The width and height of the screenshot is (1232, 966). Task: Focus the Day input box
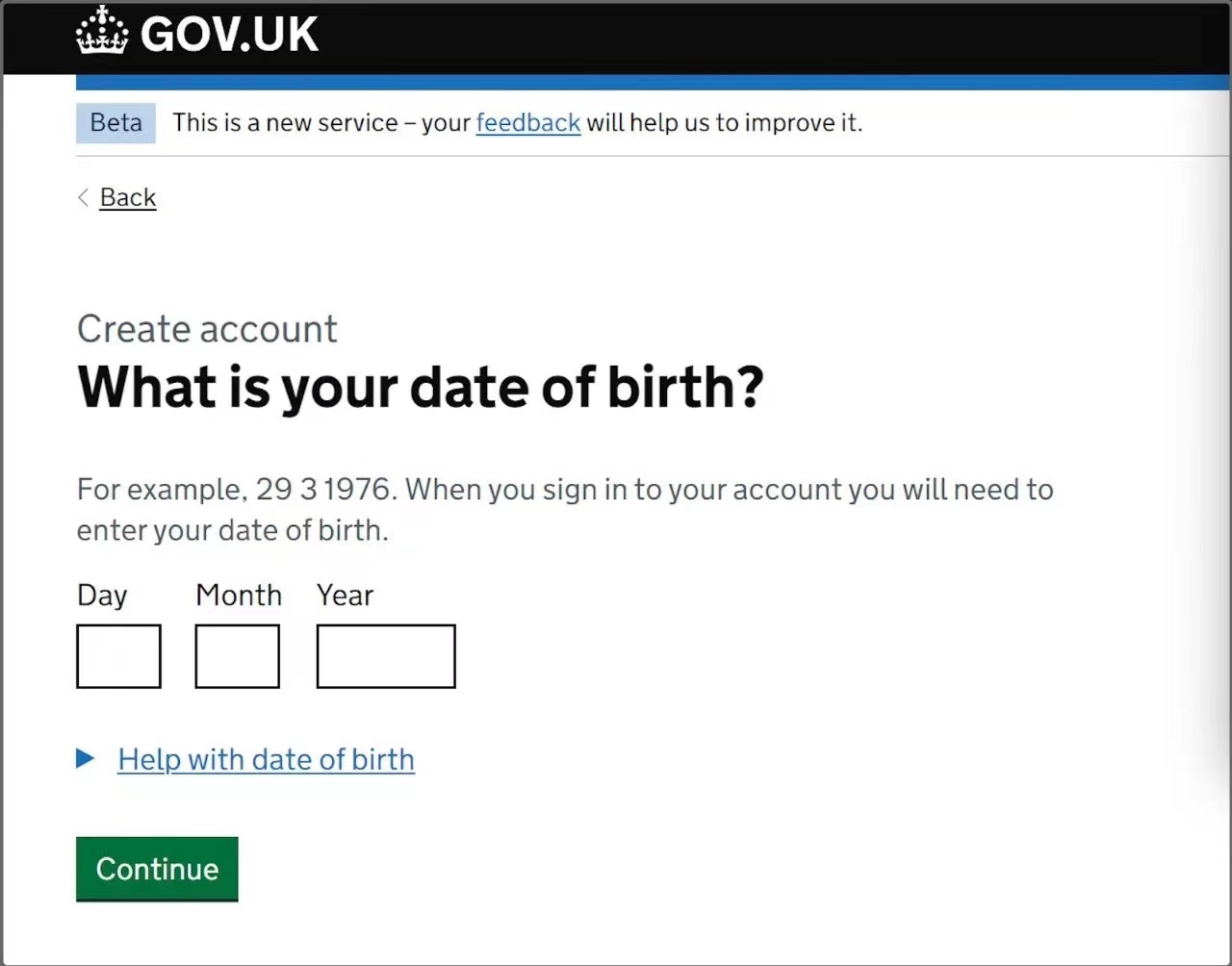pyautogui.click(x=118, y=656)
